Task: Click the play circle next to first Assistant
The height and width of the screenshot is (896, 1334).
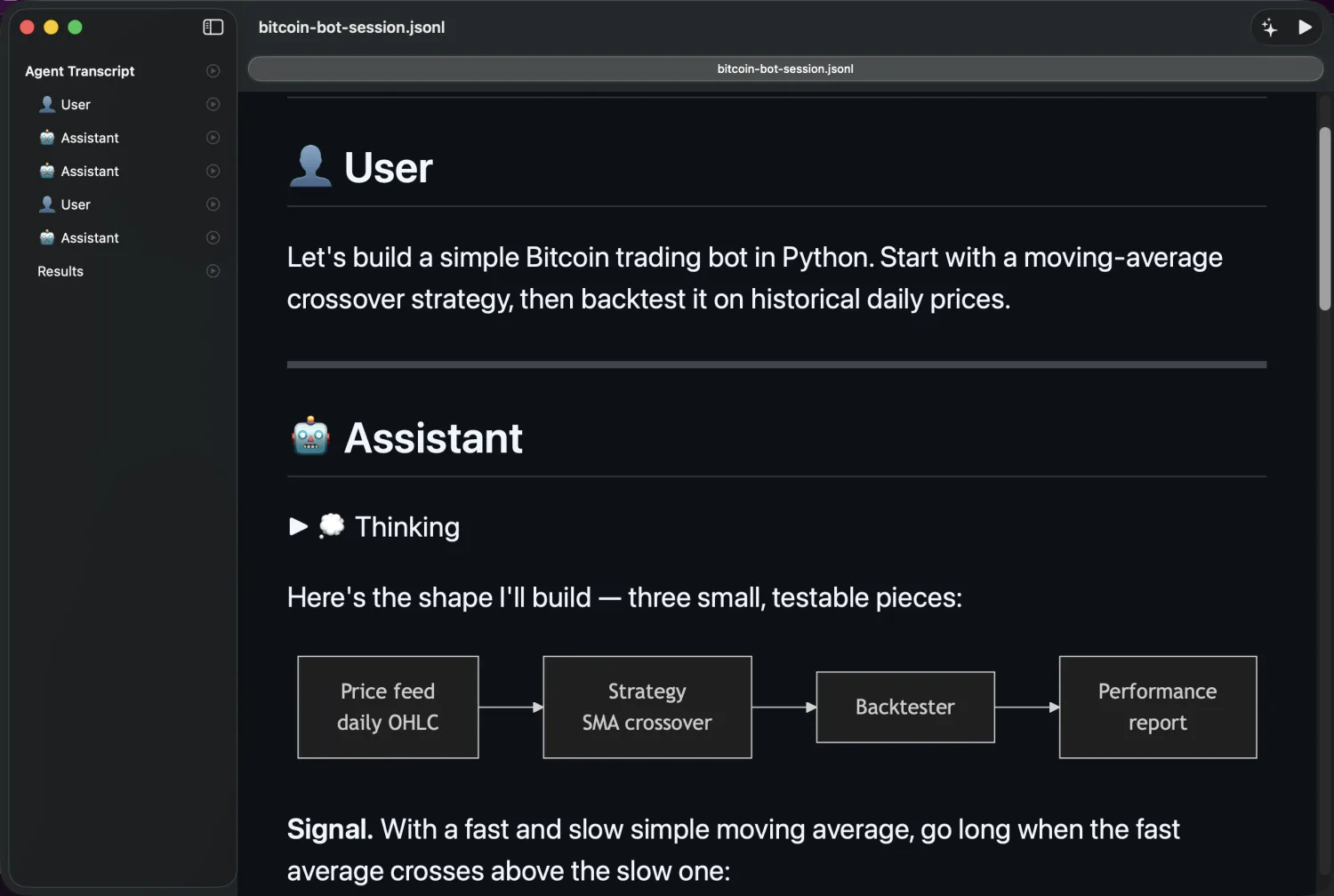Action: (213, 138)
